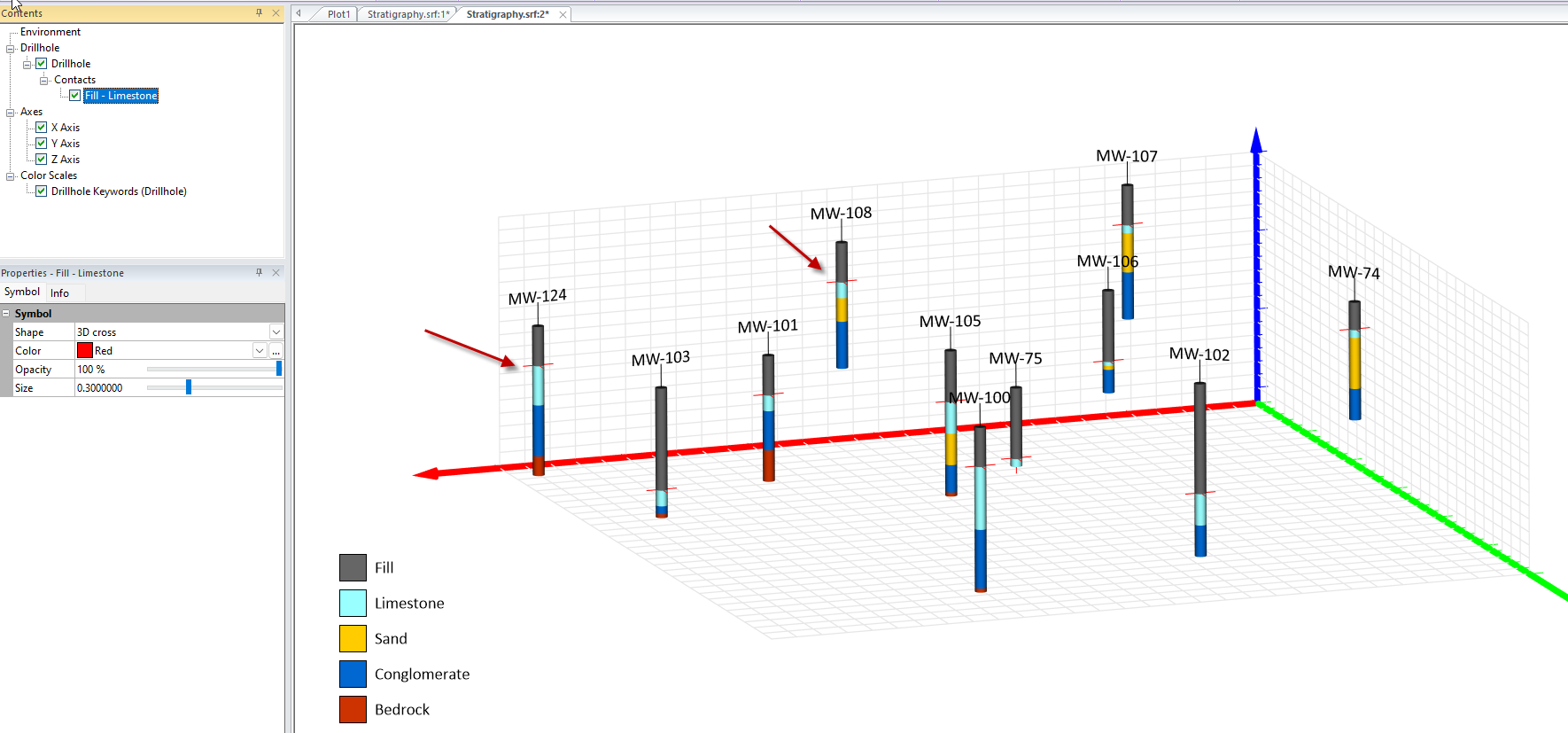Screen dimensions: 1568x733
Task: Collapse the Symbol properties section
Action: tap(6, 314)
